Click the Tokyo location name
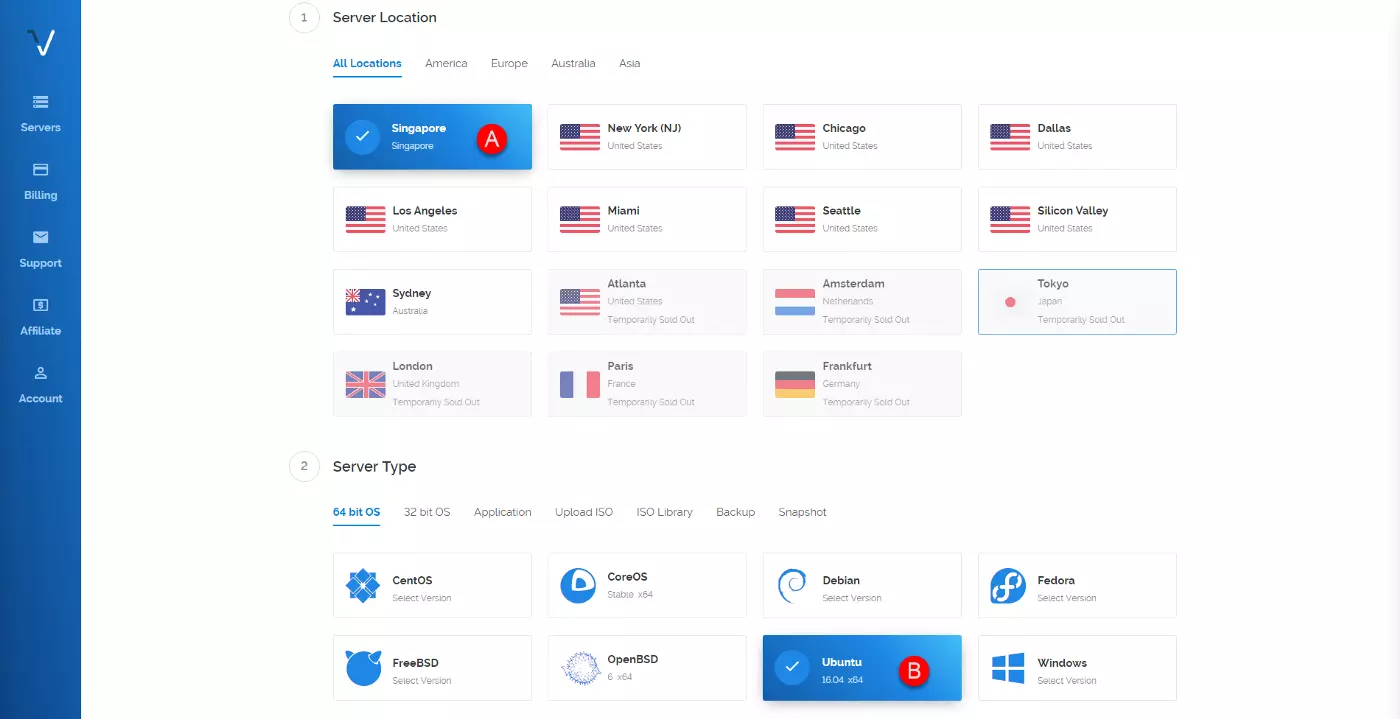 [x=1053, y=284]
